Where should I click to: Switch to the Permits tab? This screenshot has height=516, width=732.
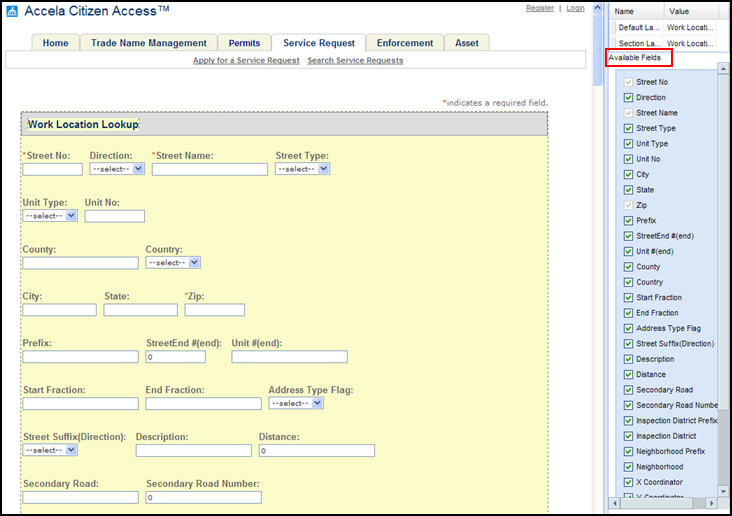(244, 43)
